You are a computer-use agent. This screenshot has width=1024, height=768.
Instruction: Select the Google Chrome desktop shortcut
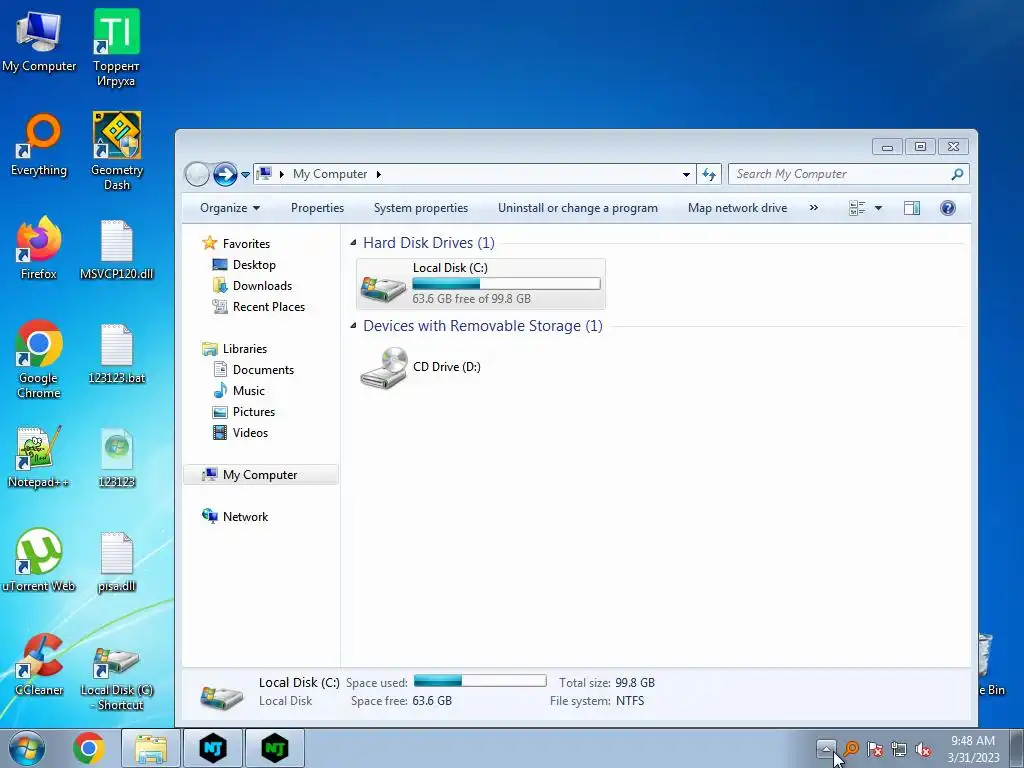(39, 359)
